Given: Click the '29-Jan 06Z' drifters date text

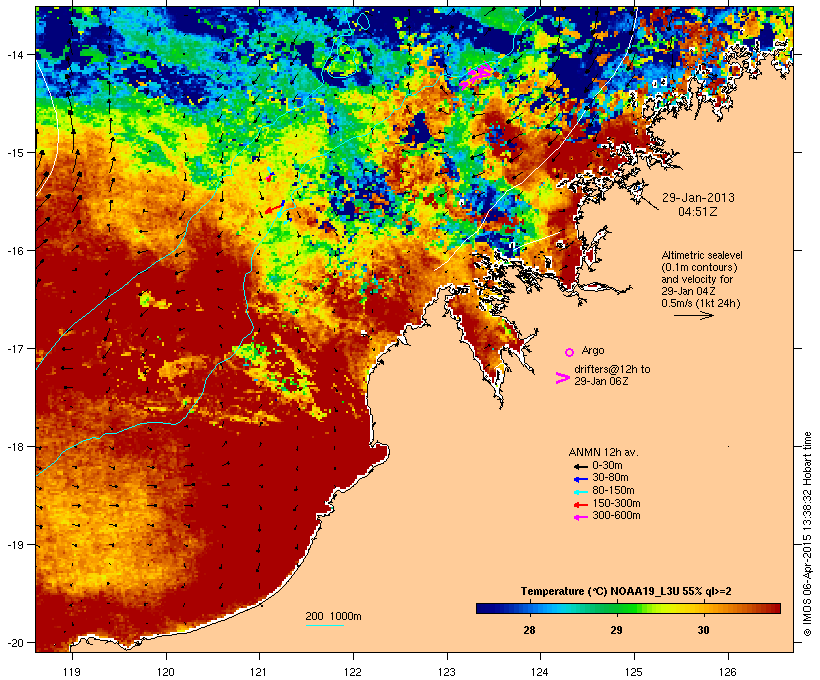Looking at the screenshot, I should tap(601, 381).
